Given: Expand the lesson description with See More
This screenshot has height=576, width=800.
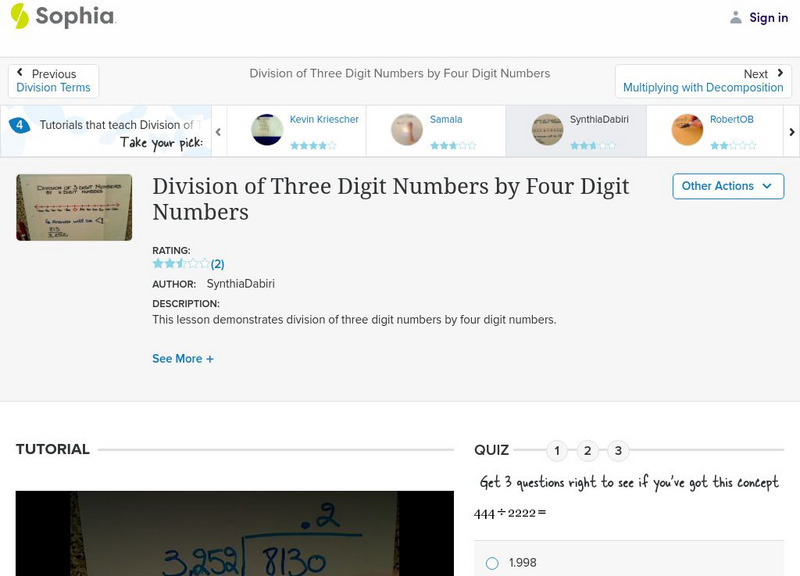Looking at the screenshot, I should tap(183, 358).
